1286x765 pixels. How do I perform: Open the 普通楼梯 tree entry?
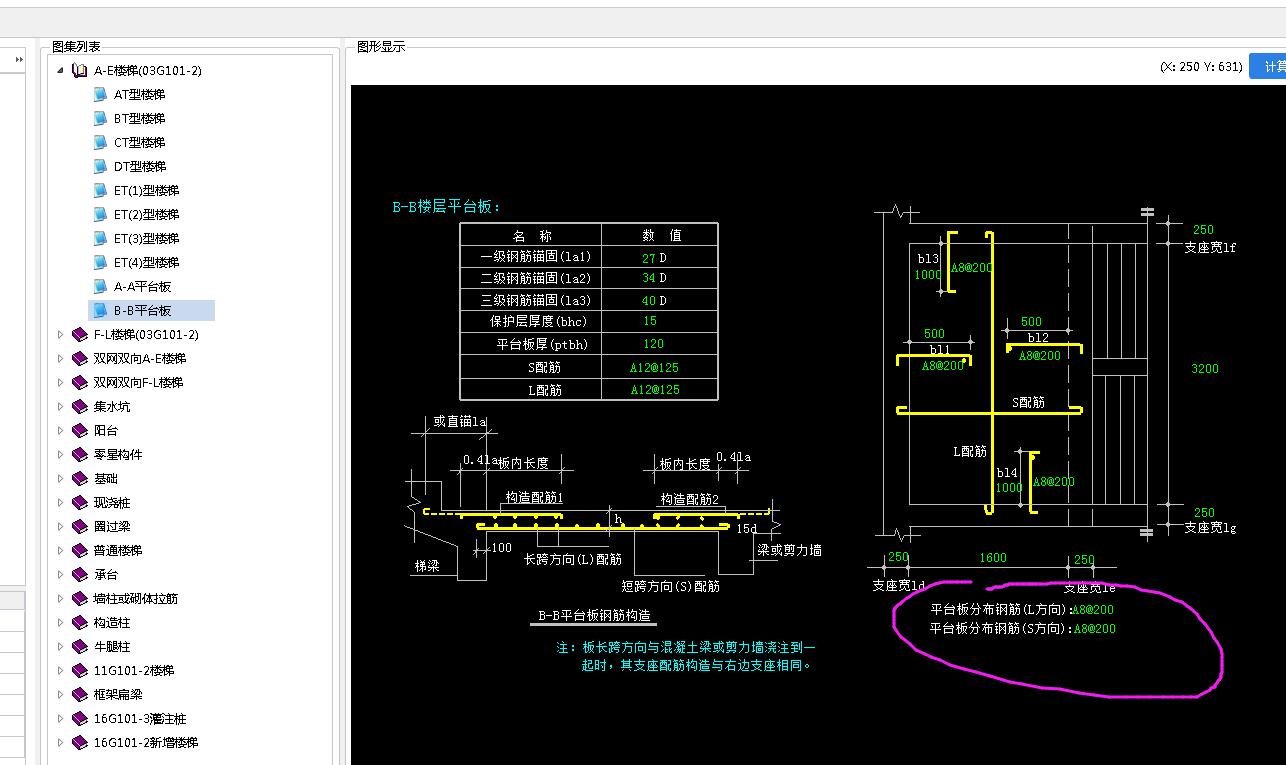[117, 551]
